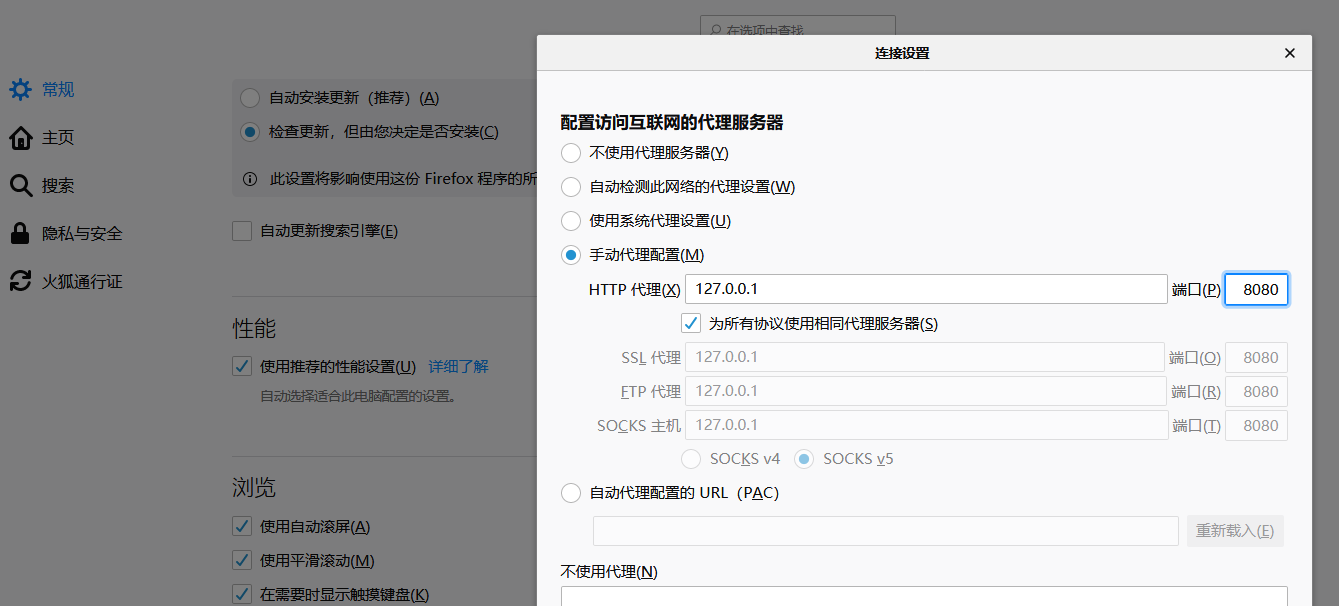The image size is (1339, 606).
Task: Select SOCKS v4 radio option
Action: click(691, 459)
